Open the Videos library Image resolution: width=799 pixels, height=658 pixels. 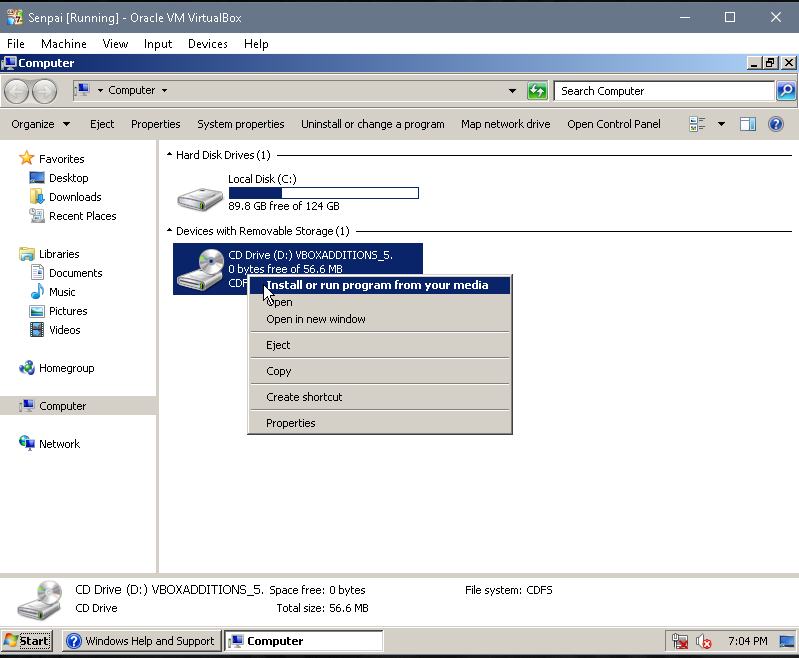[65, 330]
